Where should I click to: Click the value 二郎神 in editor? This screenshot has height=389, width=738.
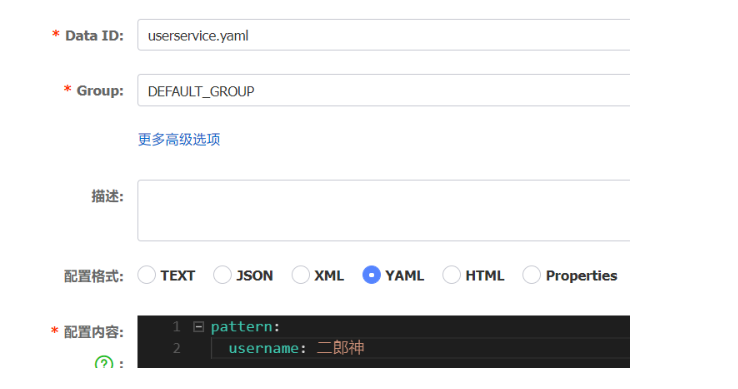tap(340, 348)
